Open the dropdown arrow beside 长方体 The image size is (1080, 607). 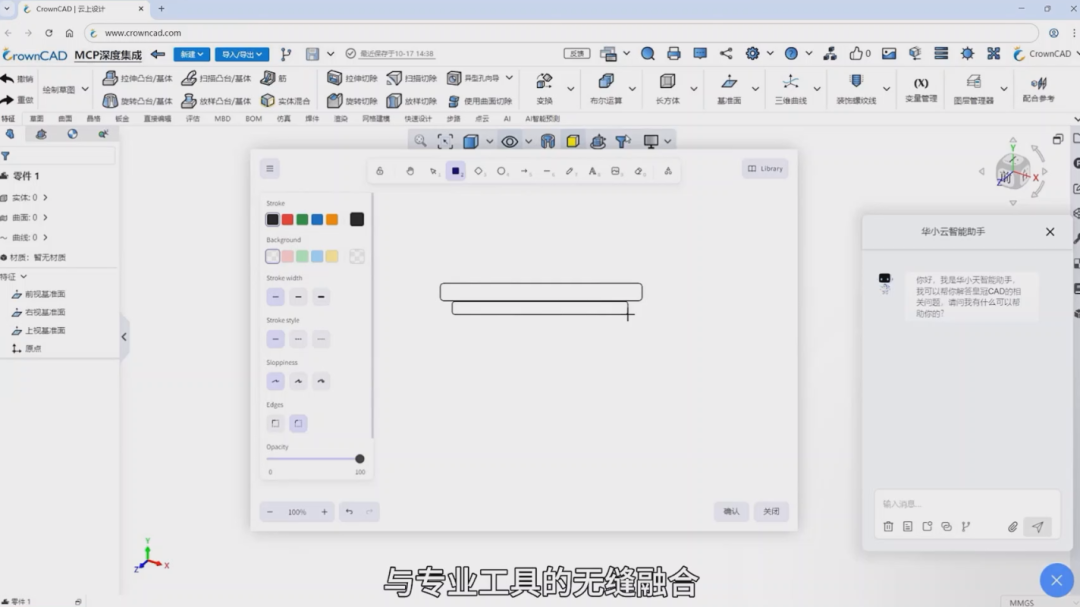pyautogui.click(x=694, y=89)
